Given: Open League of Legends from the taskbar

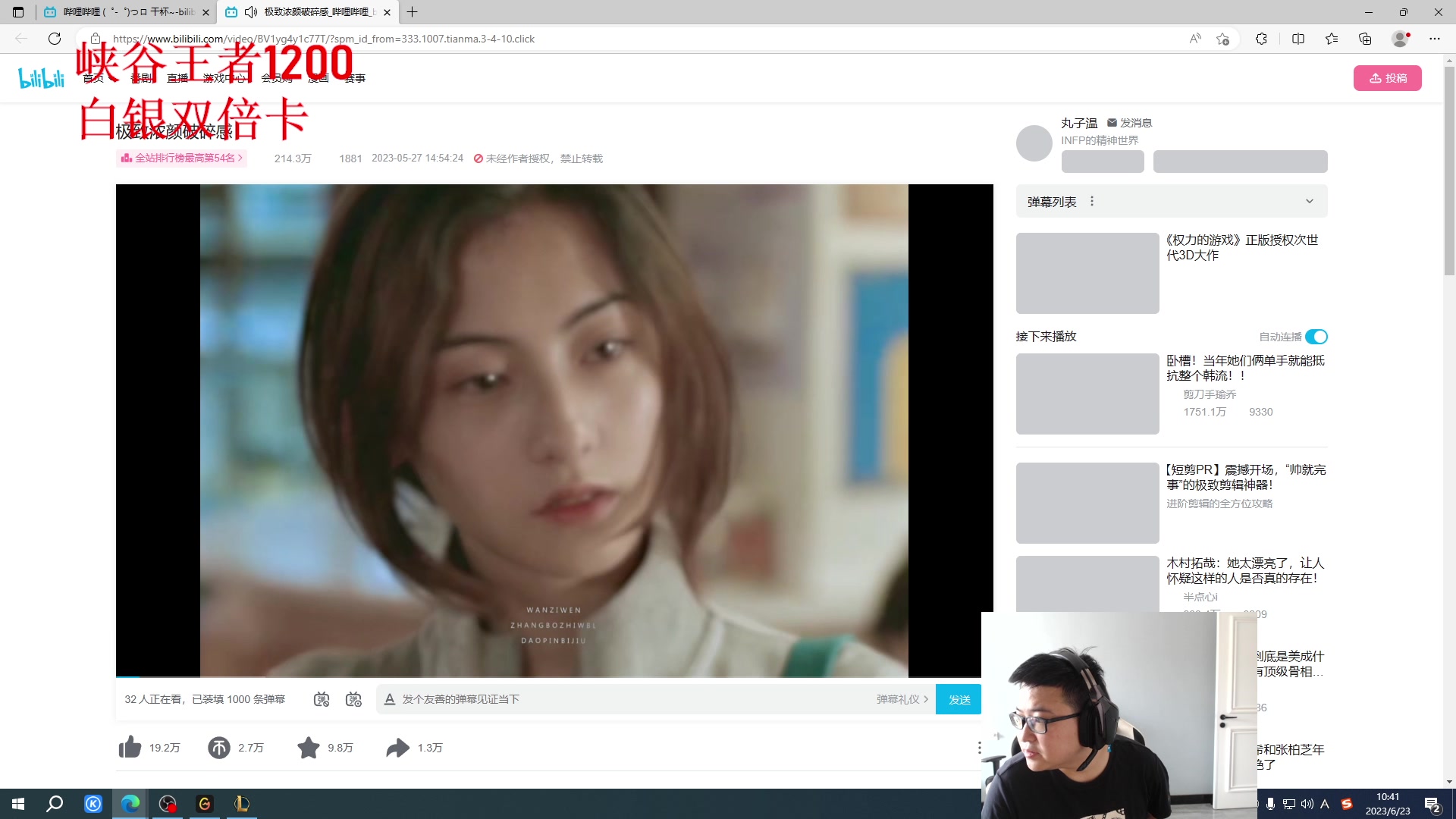Looking at the screenshot, I should tap(242, 804).
